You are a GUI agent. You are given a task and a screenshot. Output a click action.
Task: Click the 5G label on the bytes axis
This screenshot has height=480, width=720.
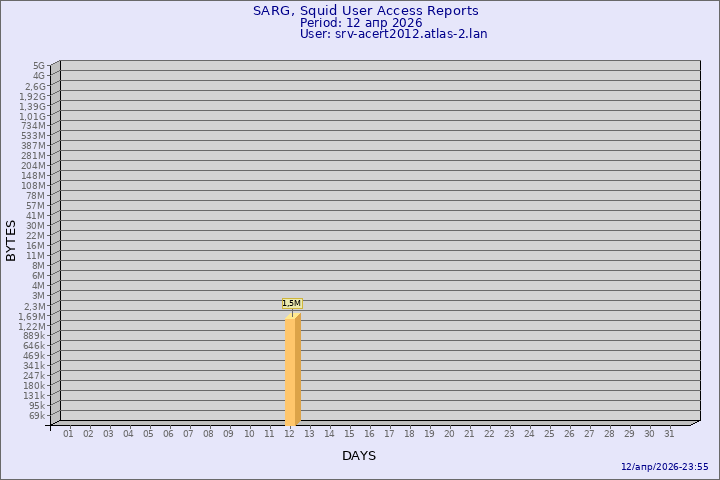[39, 66]
